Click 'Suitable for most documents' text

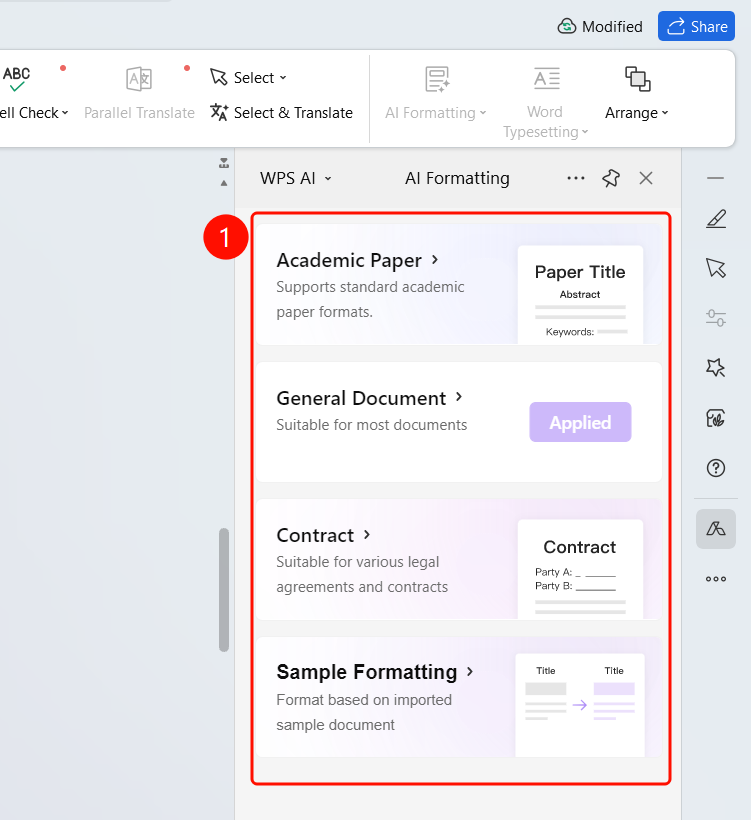[371, 425]
